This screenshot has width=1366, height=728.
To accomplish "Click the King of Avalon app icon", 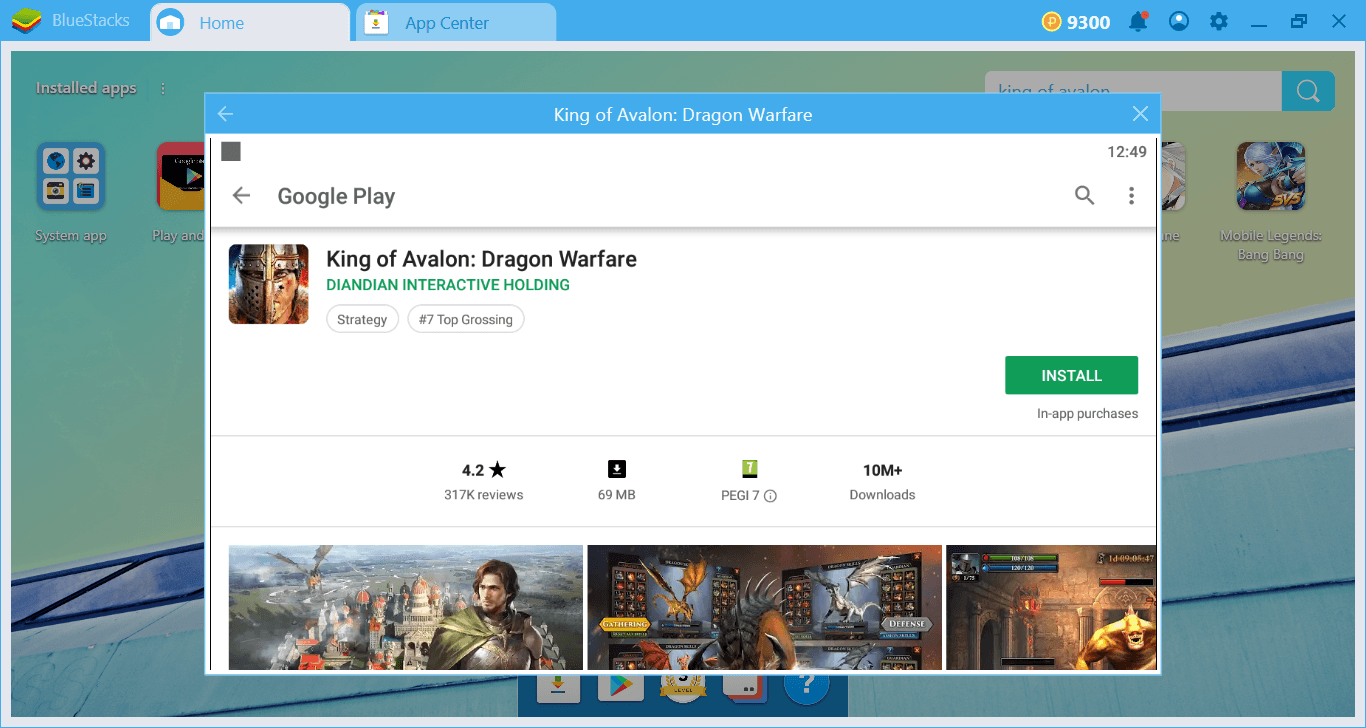I will pyautogui.click(x=268, y=284).
